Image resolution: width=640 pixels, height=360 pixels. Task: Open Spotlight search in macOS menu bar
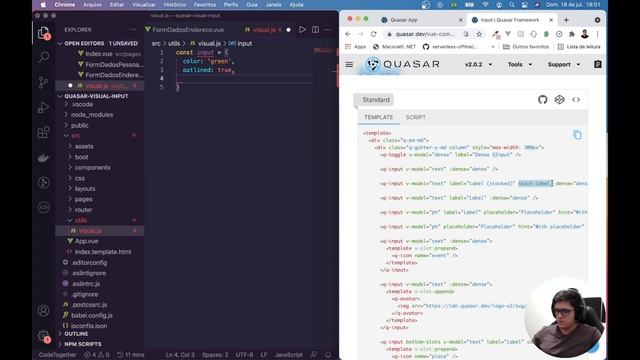[512, 5]
